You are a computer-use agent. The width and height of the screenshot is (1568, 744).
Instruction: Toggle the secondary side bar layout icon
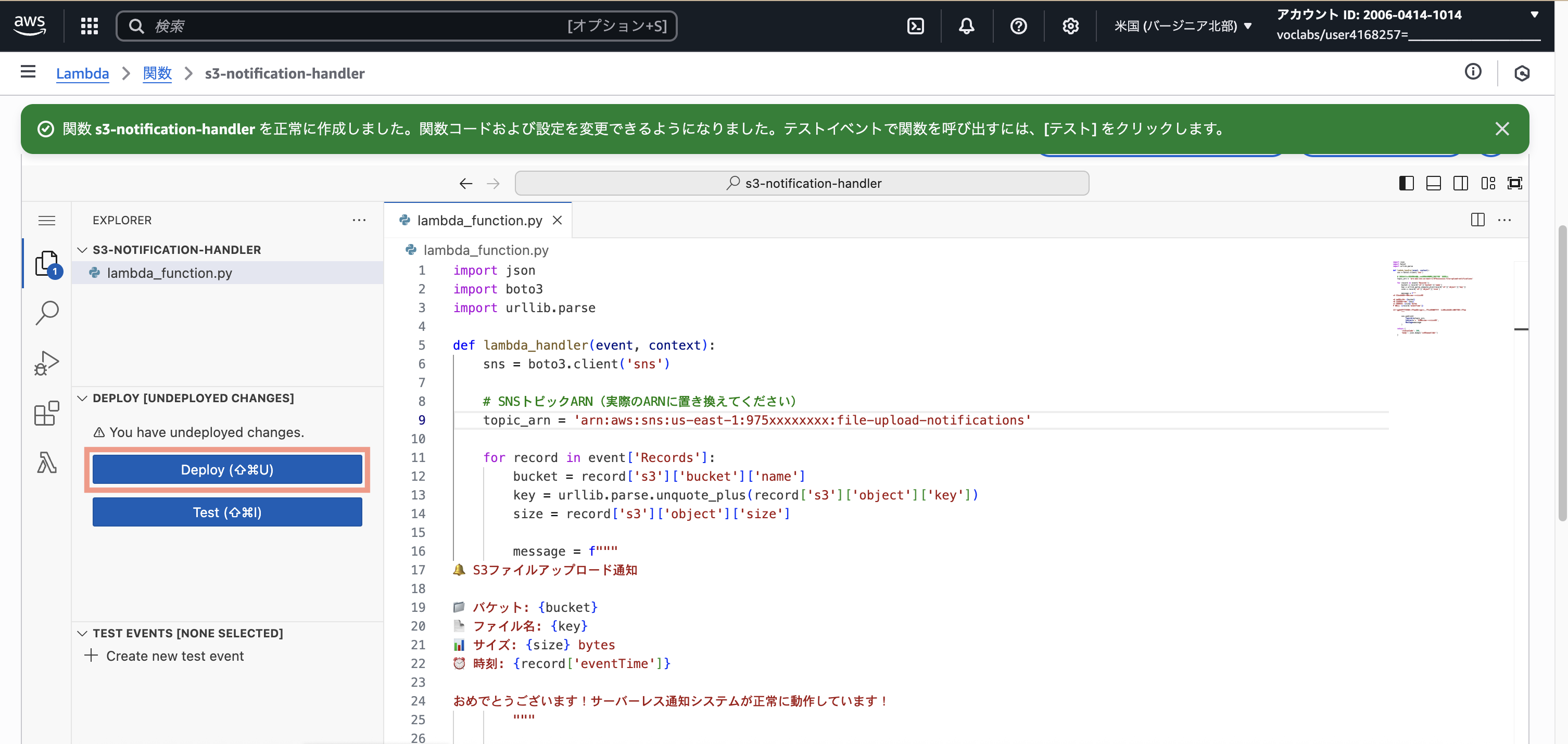tap(1460, 183)
